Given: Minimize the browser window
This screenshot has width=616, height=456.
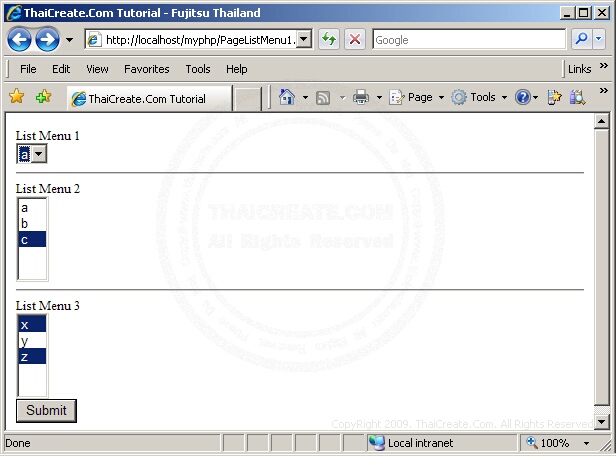Looking at the screenshot, I should pyautogui.click(x=566, y=13).
